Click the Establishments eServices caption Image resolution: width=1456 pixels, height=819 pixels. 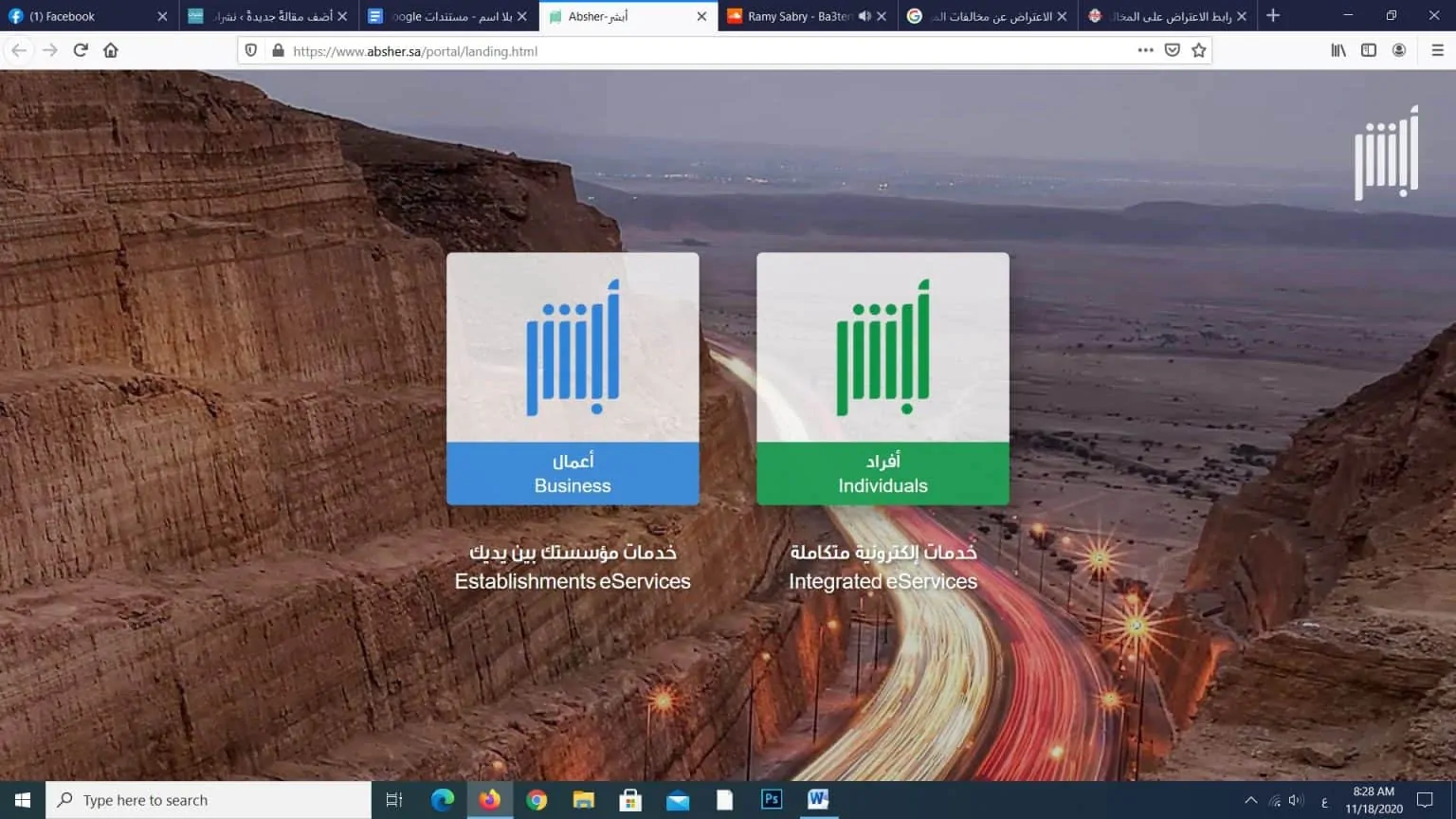click(573, 581)
